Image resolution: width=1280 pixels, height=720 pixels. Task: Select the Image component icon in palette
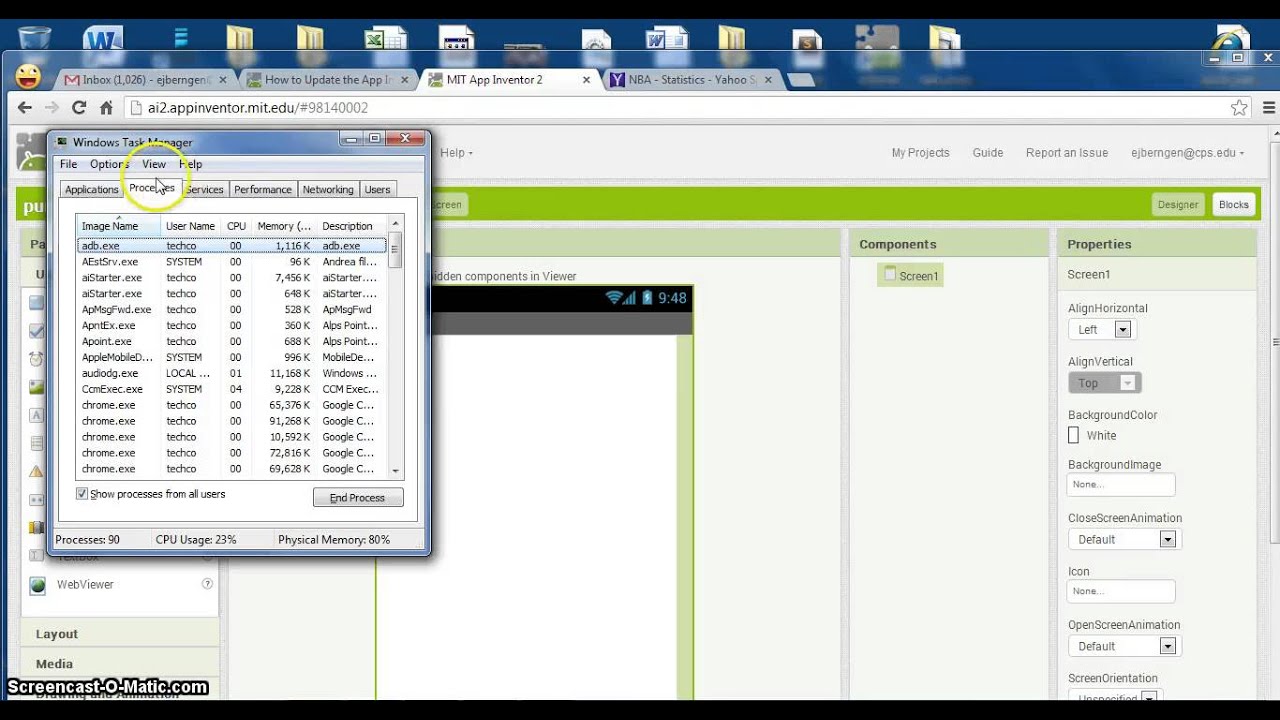[37, 387]
